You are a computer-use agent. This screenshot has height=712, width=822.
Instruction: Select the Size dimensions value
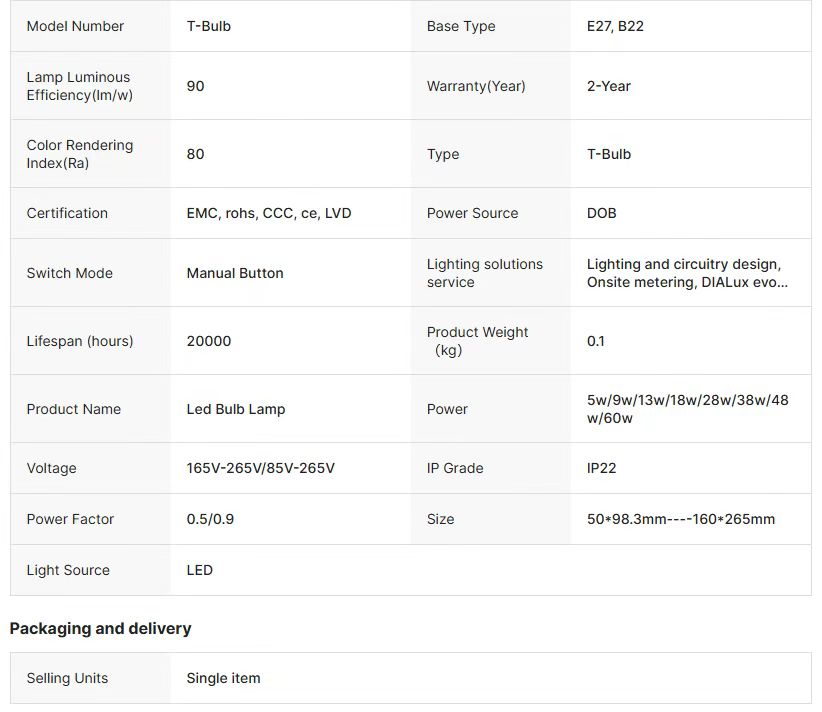(x=680, y=519)
